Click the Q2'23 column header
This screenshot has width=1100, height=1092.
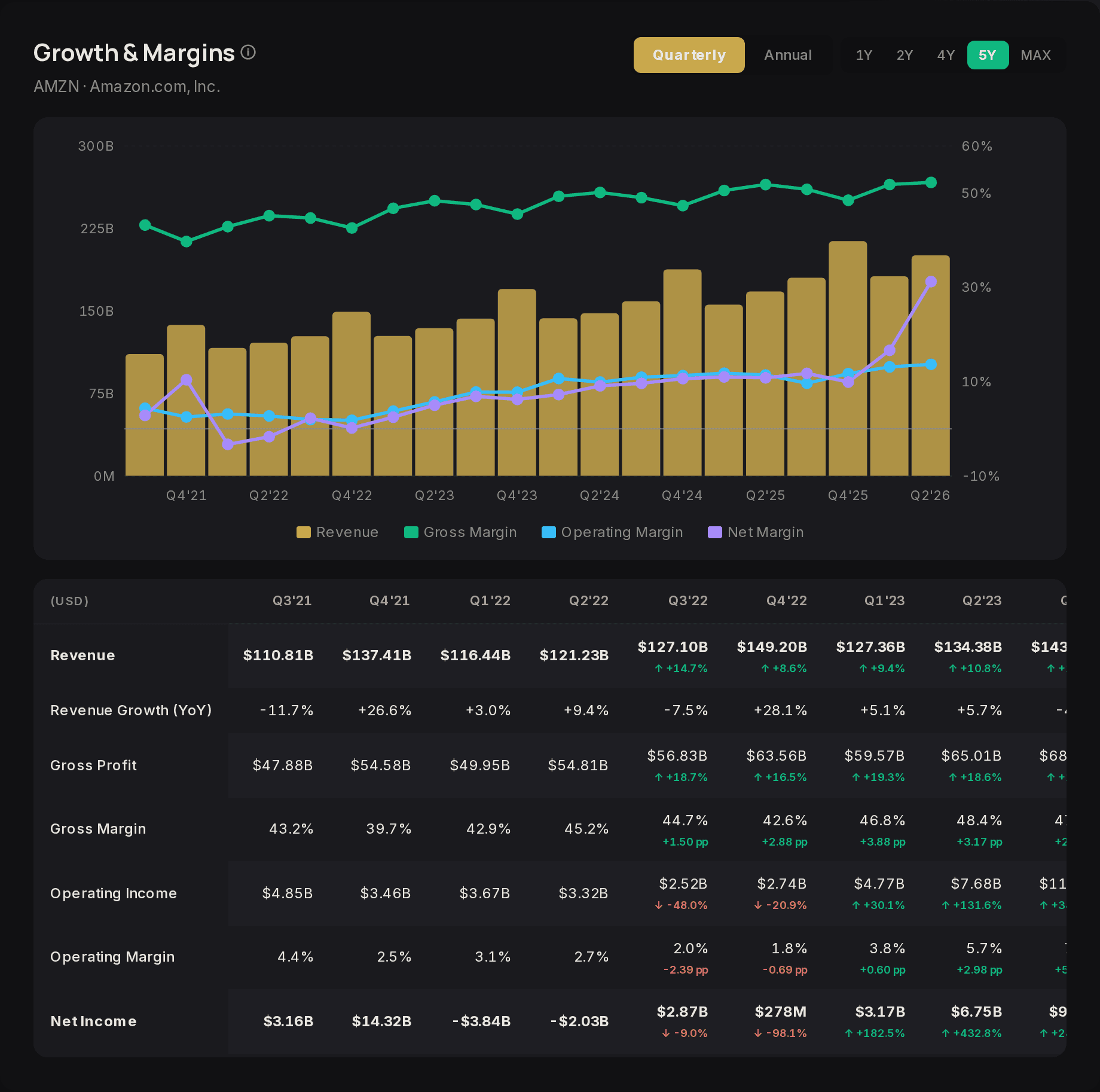tap(982, 601)
